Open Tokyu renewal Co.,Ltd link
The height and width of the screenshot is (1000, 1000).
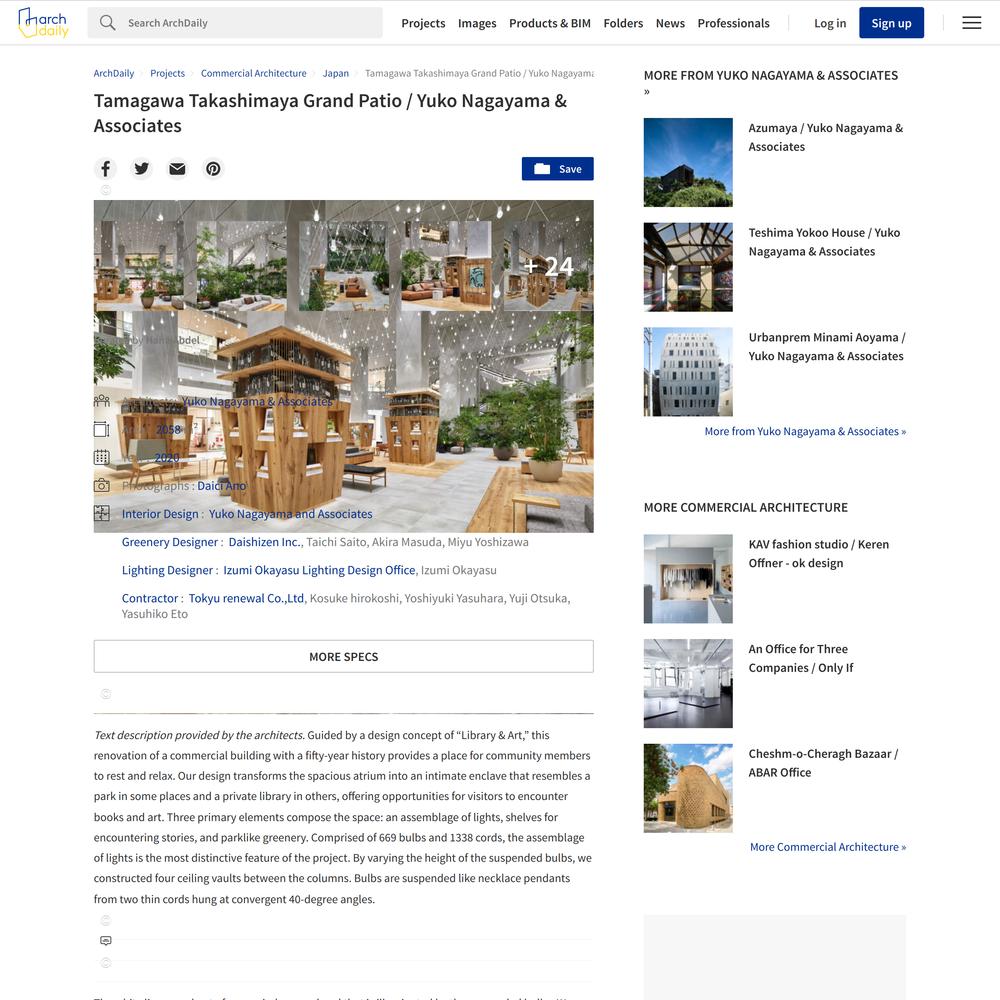[246, 598]
